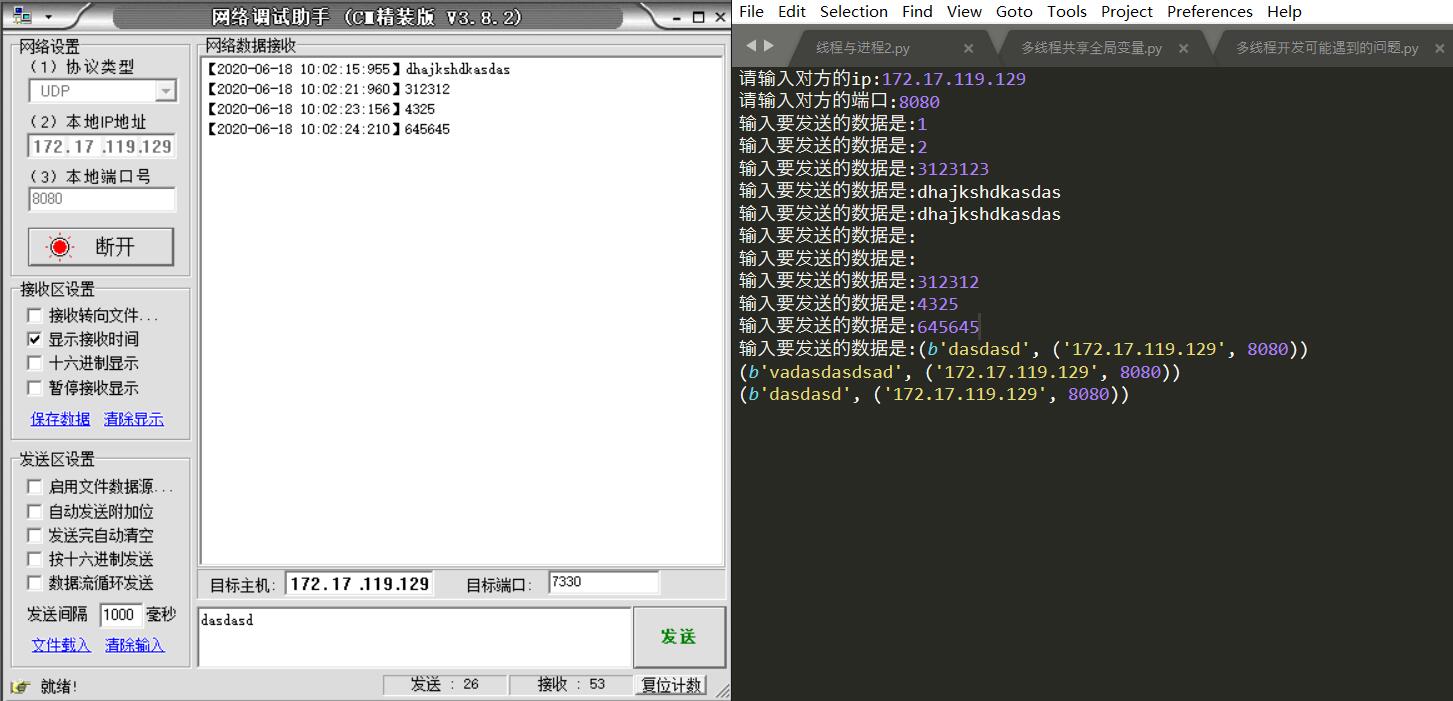The image size is (1453, 701).
Task: Click the 目标端口 input field
Action: click(x=603, y=583)
